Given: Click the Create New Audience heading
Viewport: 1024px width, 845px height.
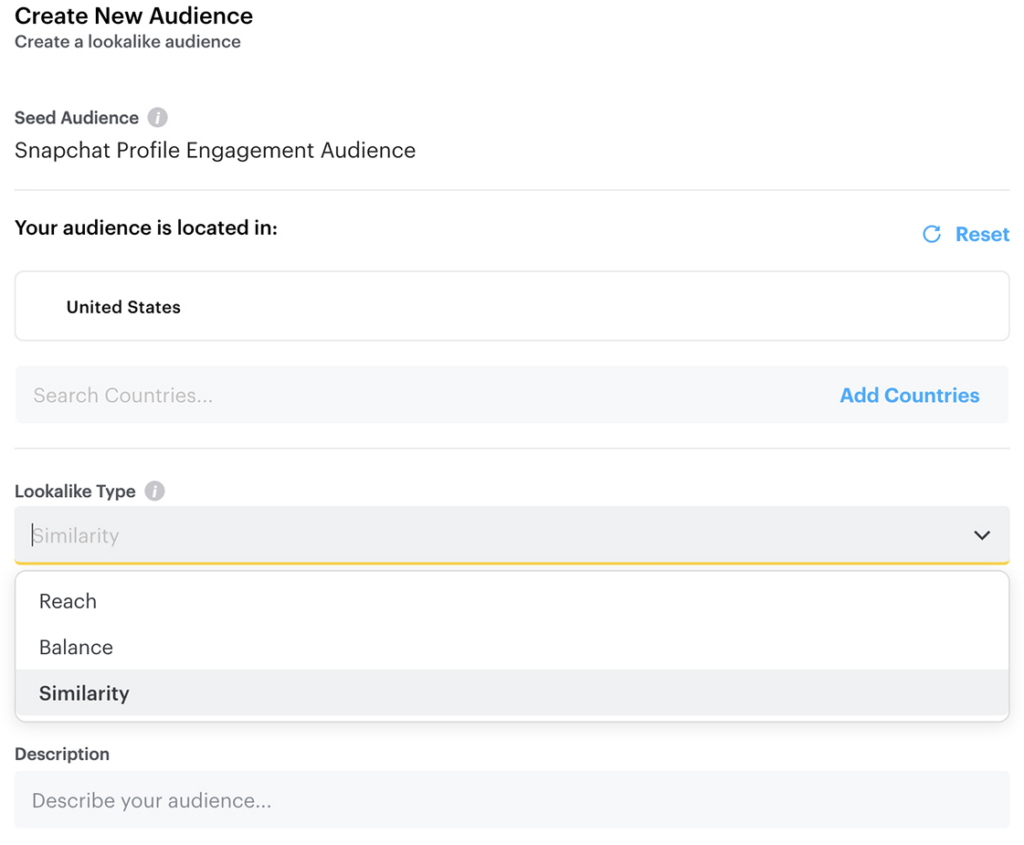Looking at the screenshot, I should pos(133,16).
